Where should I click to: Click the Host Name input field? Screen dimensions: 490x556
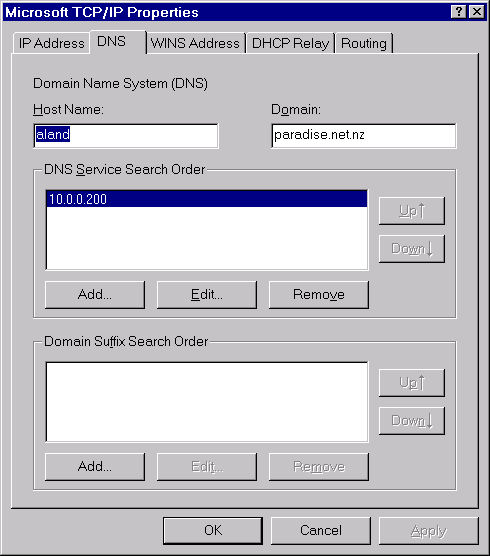coord(126,135)
